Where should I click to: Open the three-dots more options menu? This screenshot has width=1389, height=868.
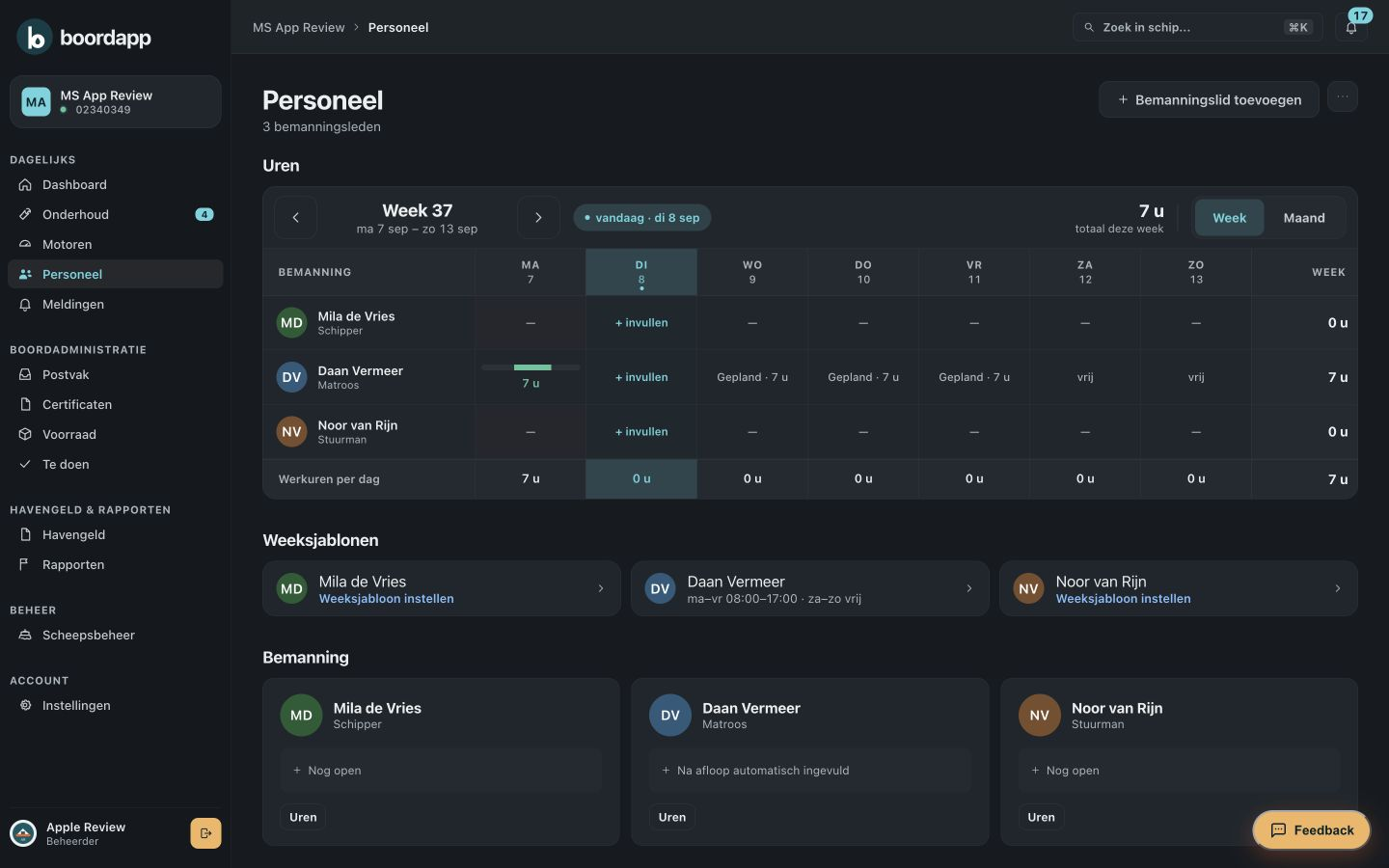click(1342, 96)
